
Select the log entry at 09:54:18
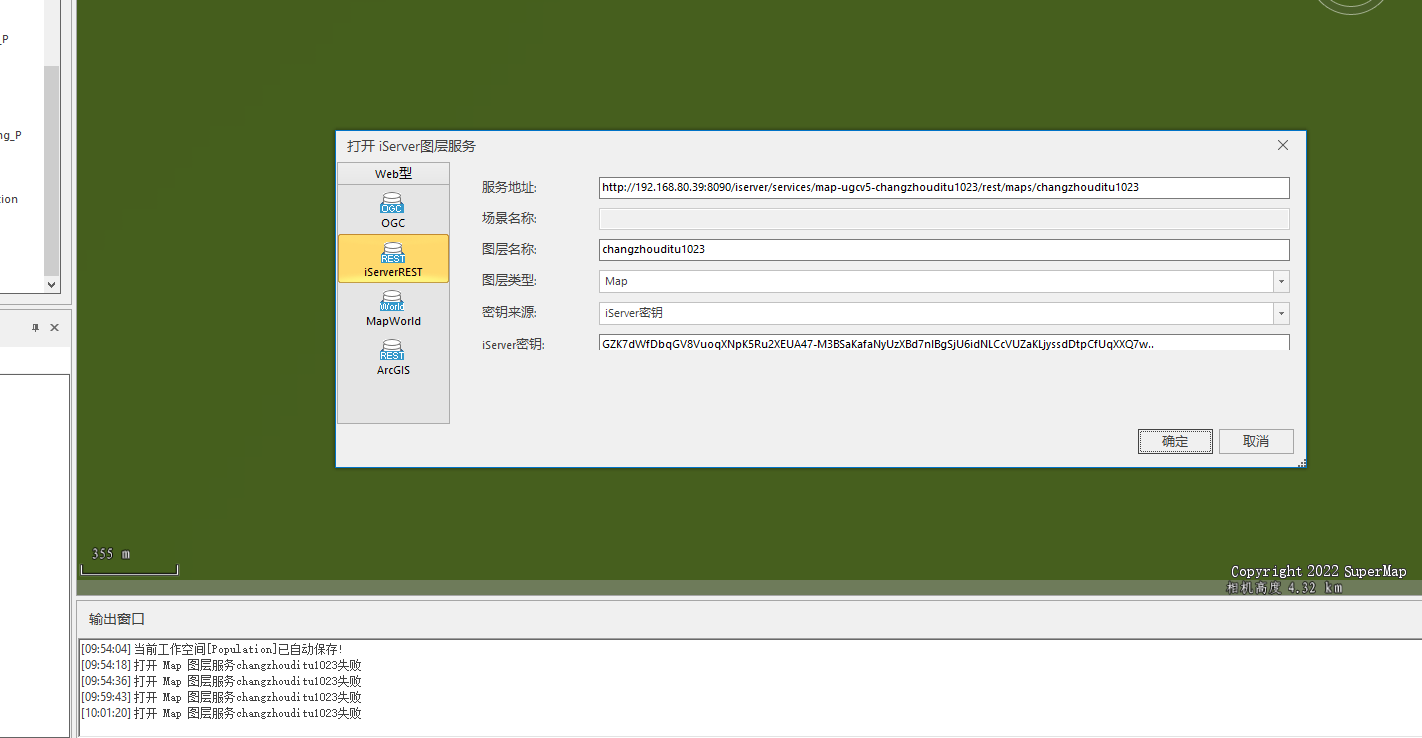tap(221, 665)
